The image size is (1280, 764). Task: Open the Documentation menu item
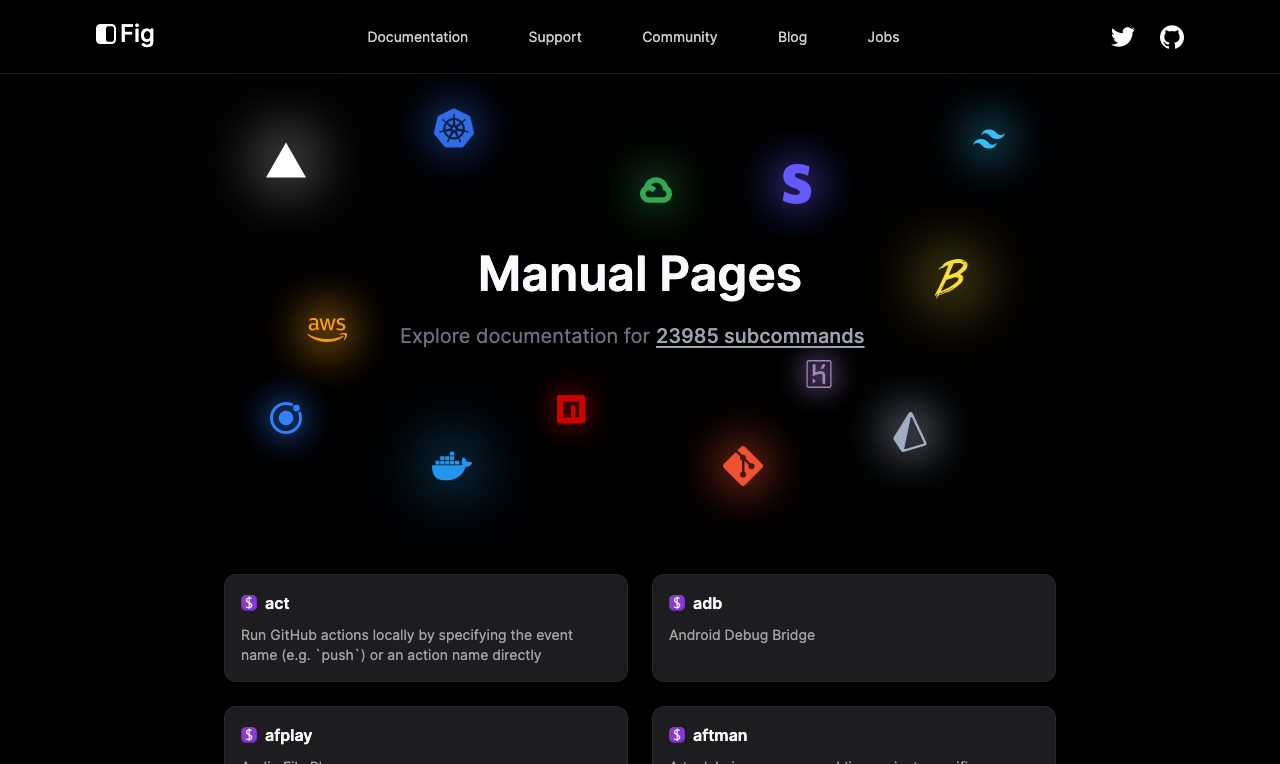pyautogui.click(x=417, y=37)
